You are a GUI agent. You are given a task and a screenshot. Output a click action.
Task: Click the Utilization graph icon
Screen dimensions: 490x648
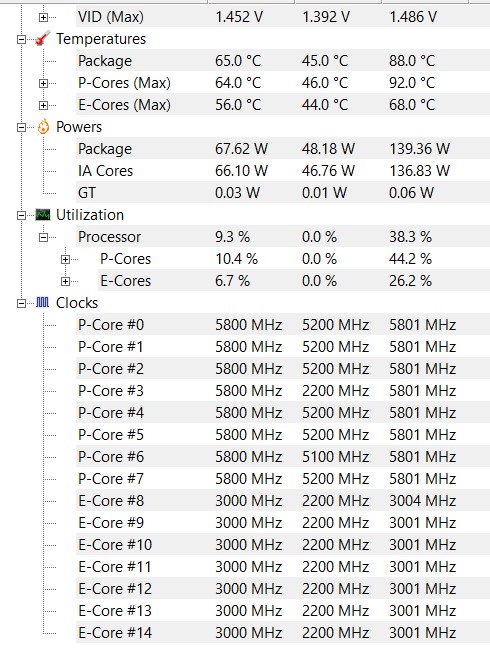[x=43, y=214]
